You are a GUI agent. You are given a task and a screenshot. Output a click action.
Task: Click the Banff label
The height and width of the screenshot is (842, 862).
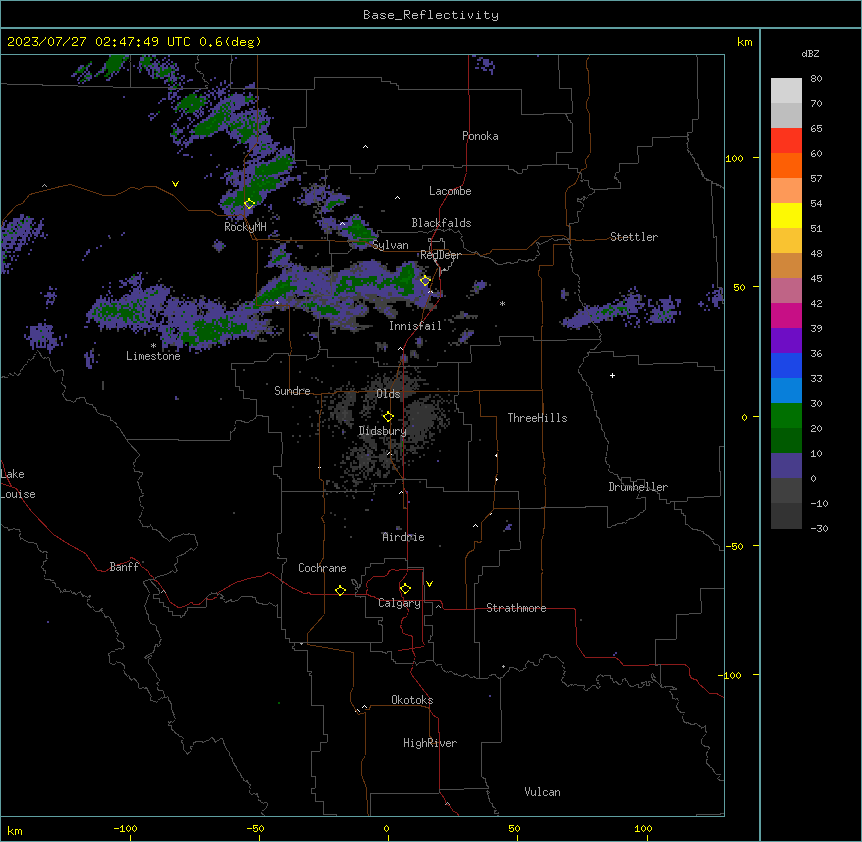tap(124, 567)
